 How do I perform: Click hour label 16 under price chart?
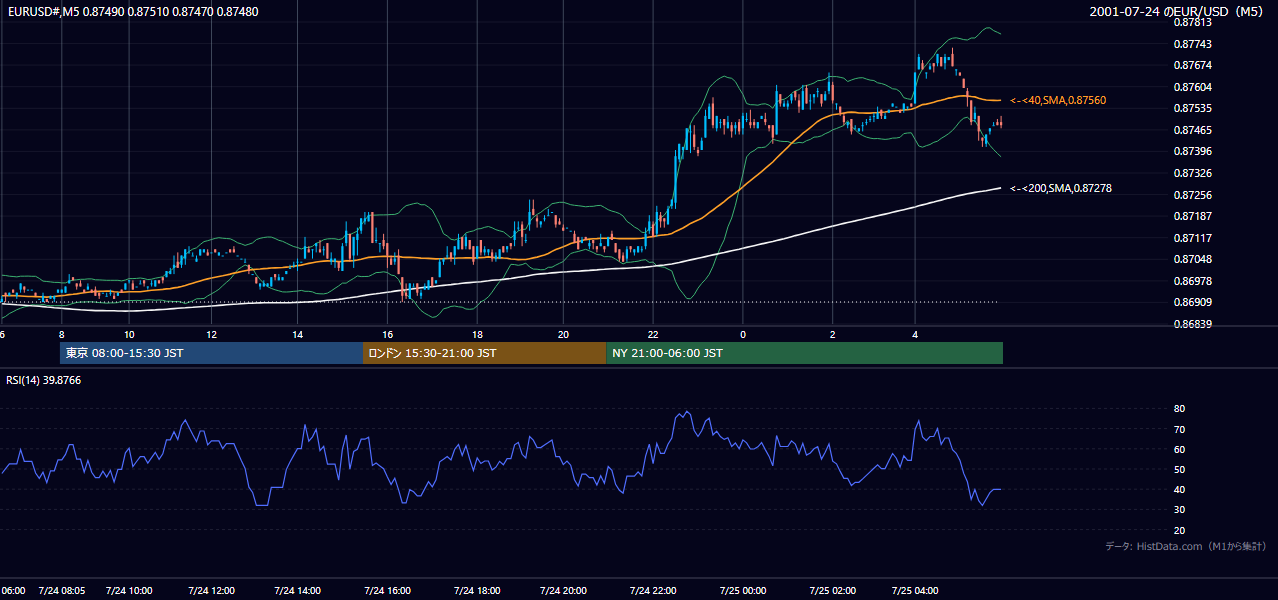coord(386,335)
